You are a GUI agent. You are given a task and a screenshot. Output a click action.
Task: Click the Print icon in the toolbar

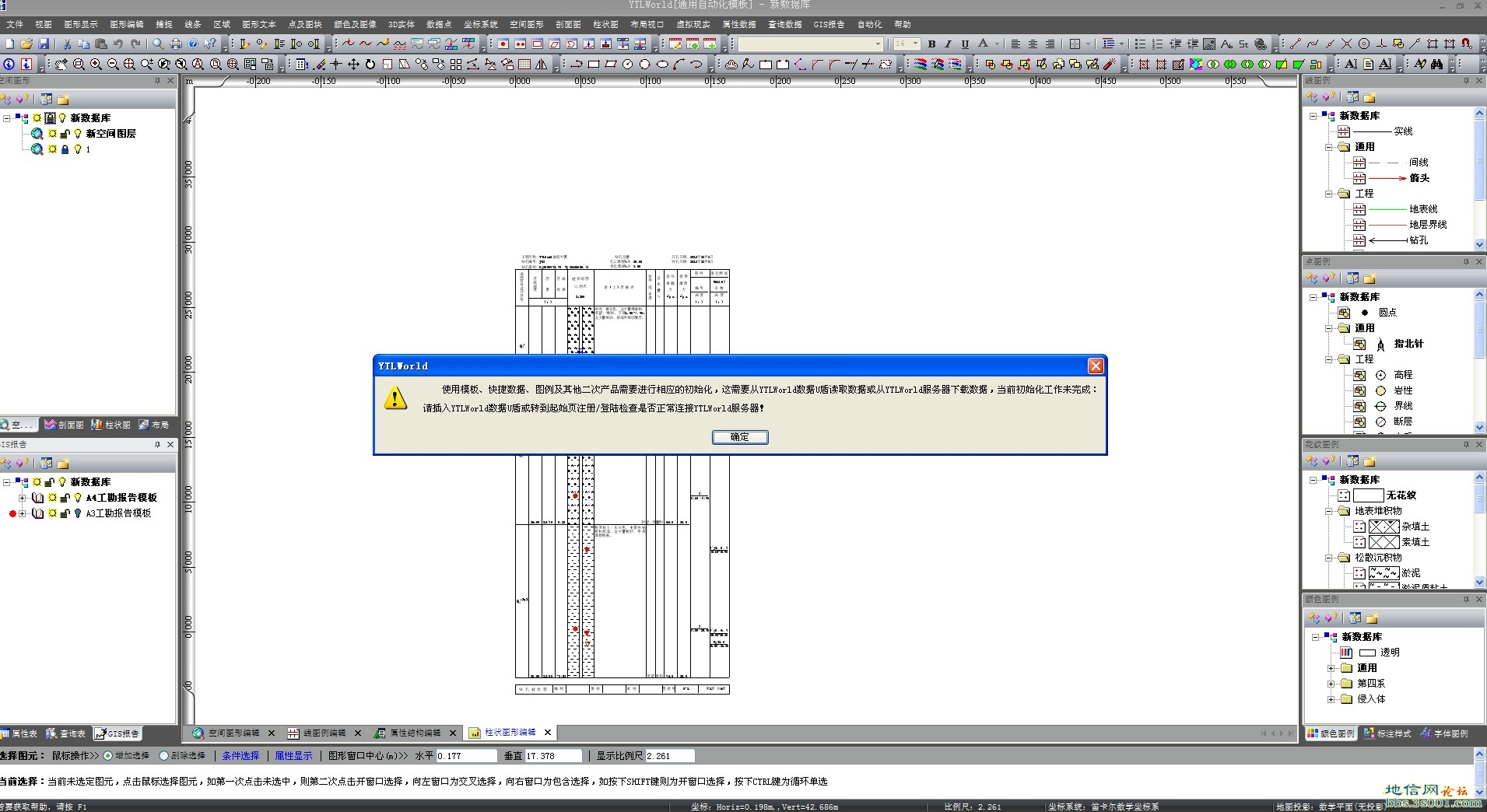(x=176, y=44)
